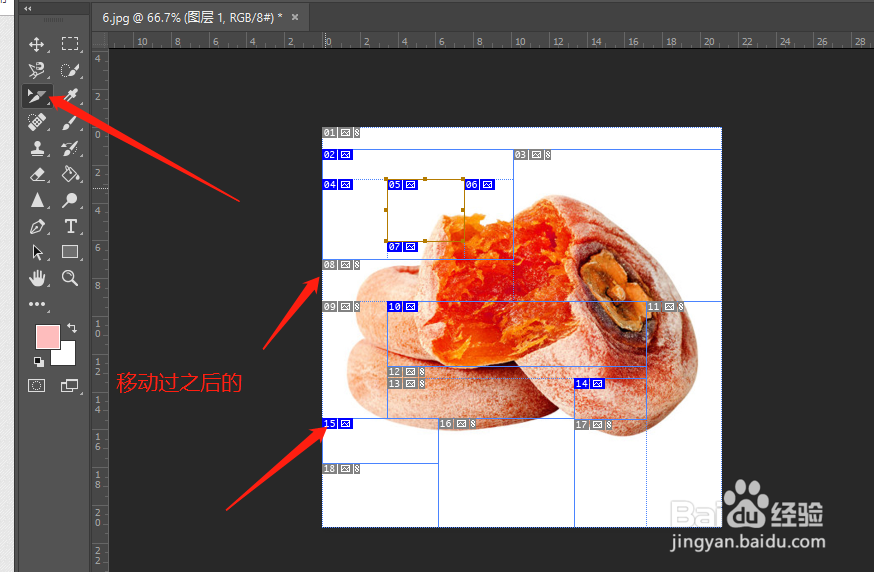Select slice 09 badge
Viewport: 874px width, 572px height.
click(x=341, y=307)
